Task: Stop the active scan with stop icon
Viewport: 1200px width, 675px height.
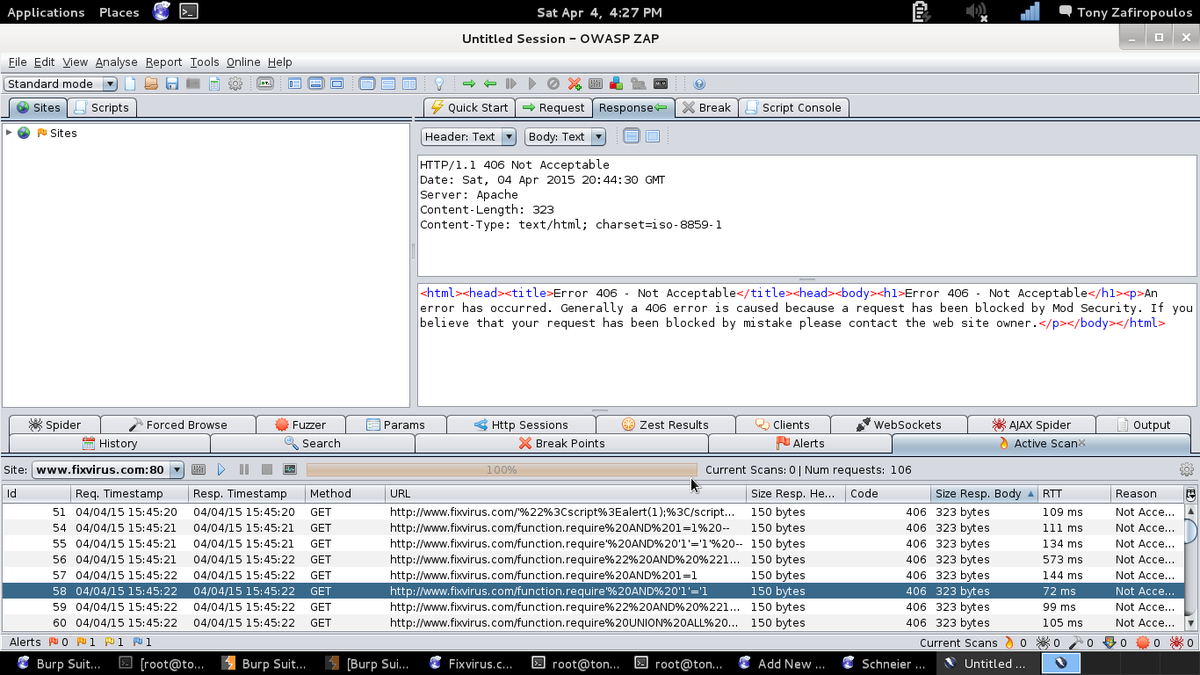Action: click(x=267, y=469)
